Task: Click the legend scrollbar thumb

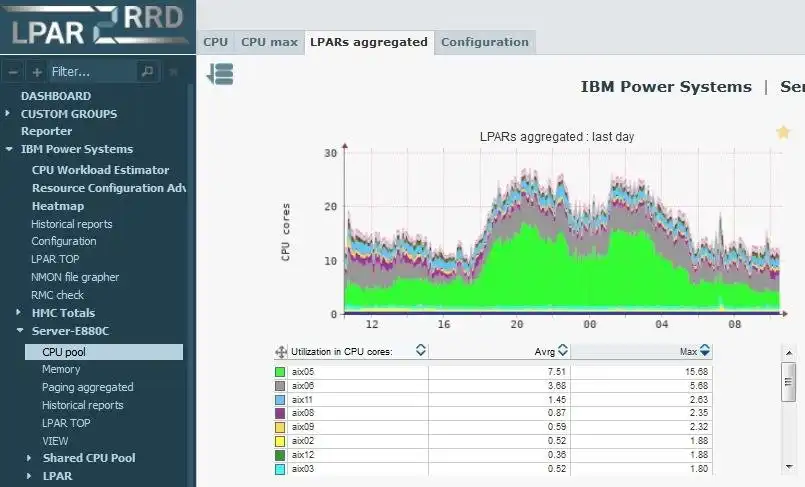Action: click(x=788, y=382)
